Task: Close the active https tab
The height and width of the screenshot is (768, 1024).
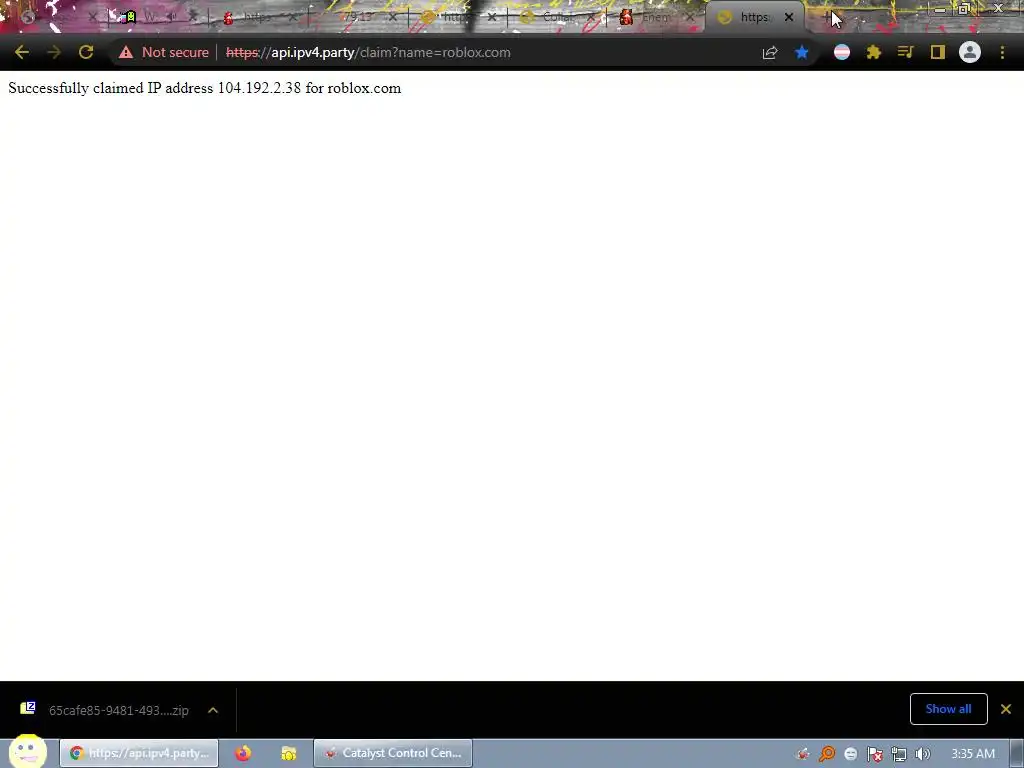Action: [789, 18]
